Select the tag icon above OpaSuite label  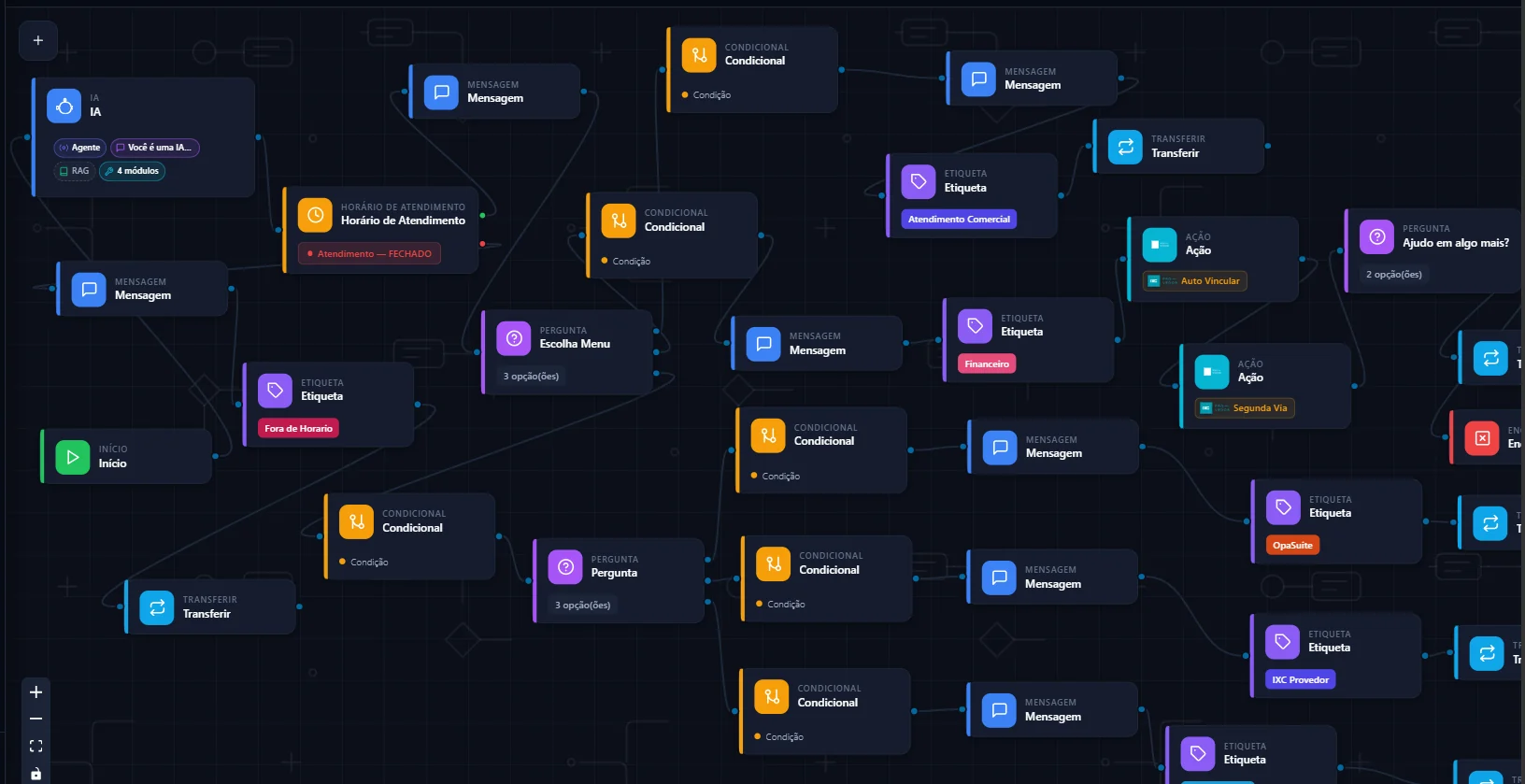(1283, 507)
